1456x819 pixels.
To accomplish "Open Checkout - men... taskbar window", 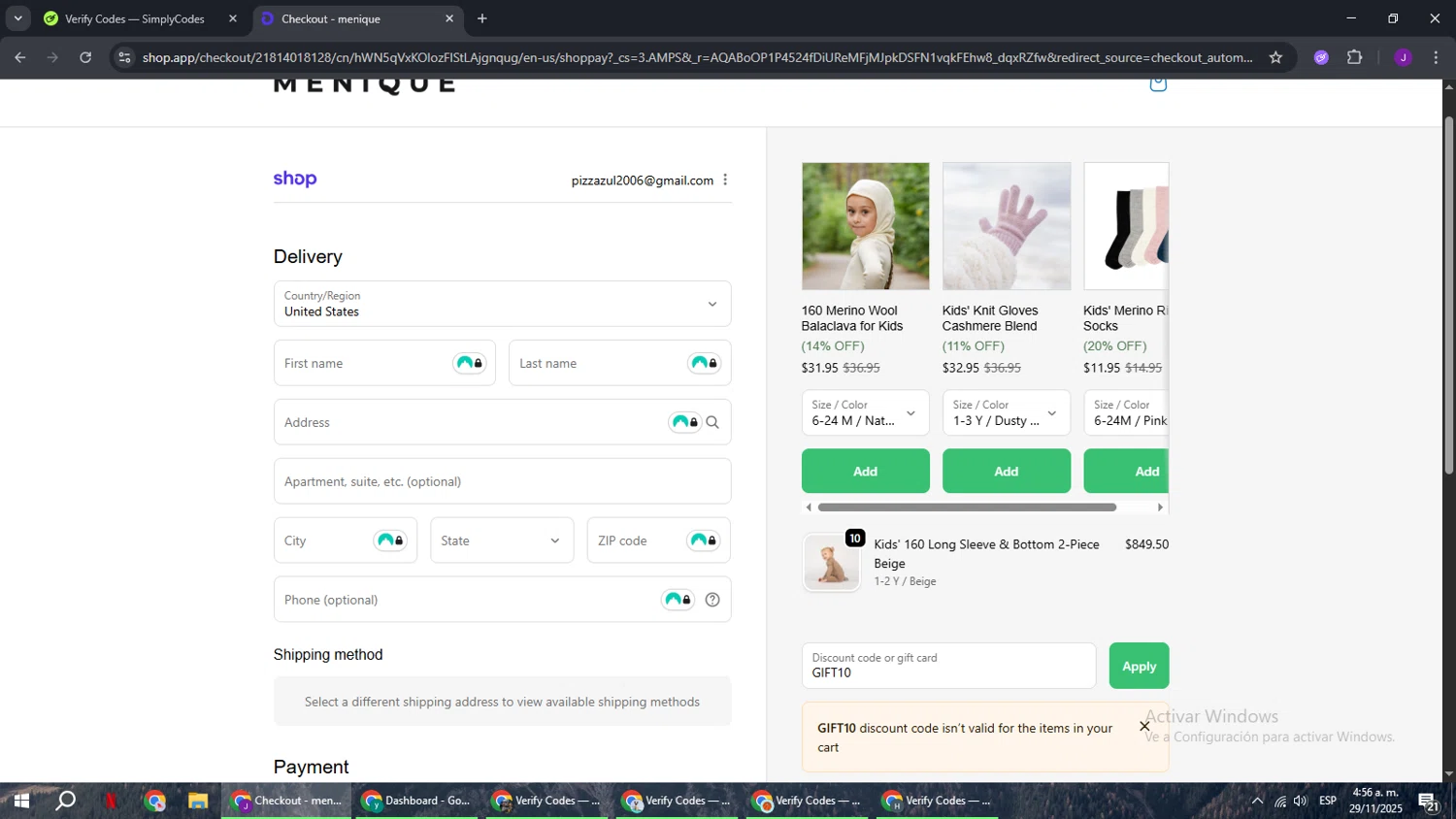I will tap(286, 801).
